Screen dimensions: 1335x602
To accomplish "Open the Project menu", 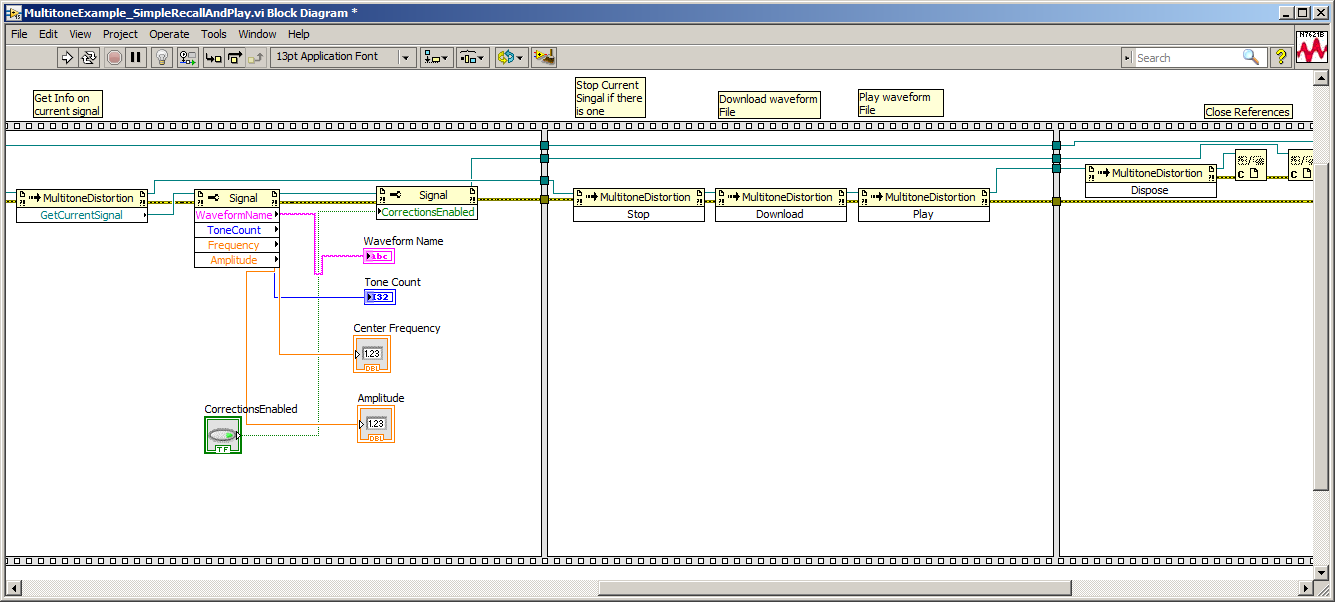I will click(x=121, y=34).
